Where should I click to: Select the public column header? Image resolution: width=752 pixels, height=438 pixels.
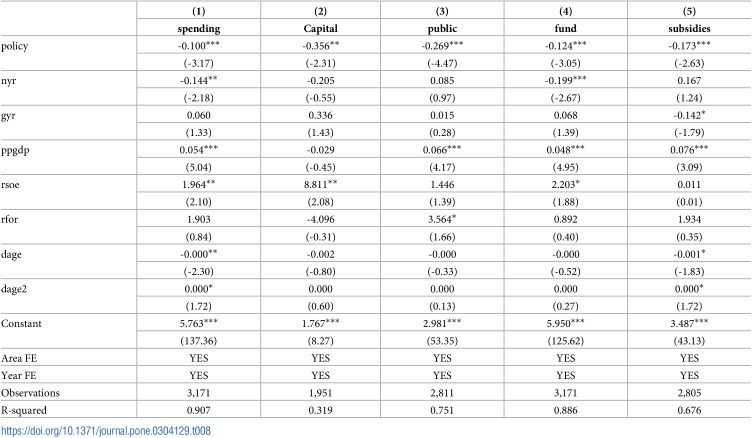(442, 29)
